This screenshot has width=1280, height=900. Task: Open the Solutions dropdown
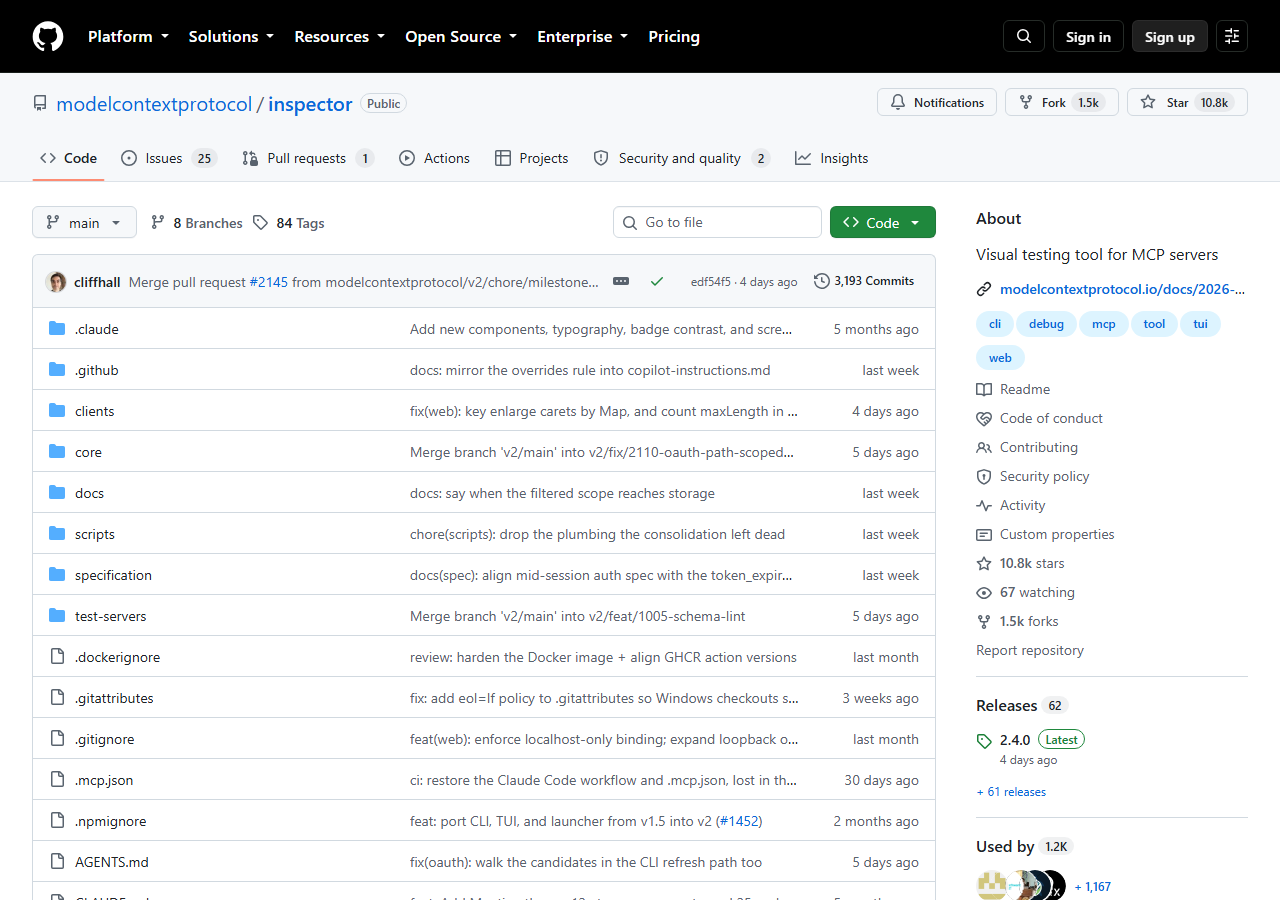pos(231,36)
